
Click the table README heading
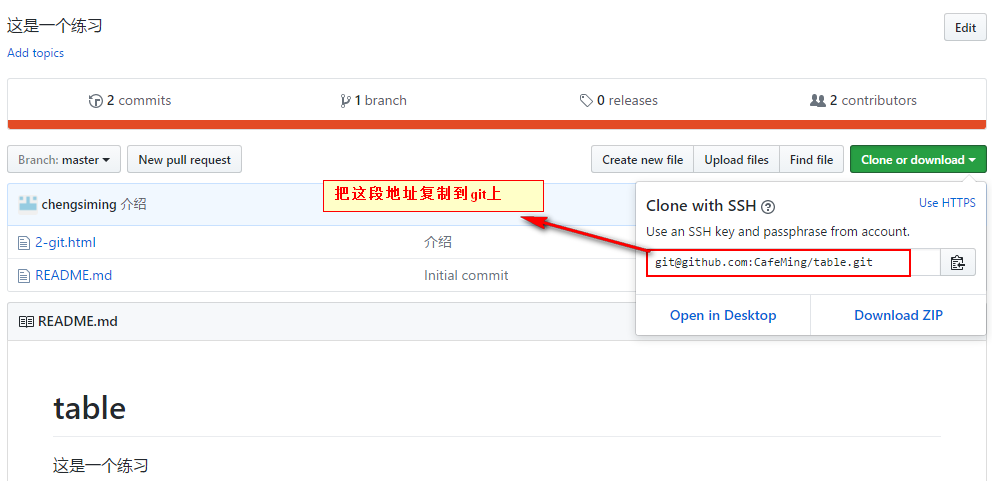point(89,408)
